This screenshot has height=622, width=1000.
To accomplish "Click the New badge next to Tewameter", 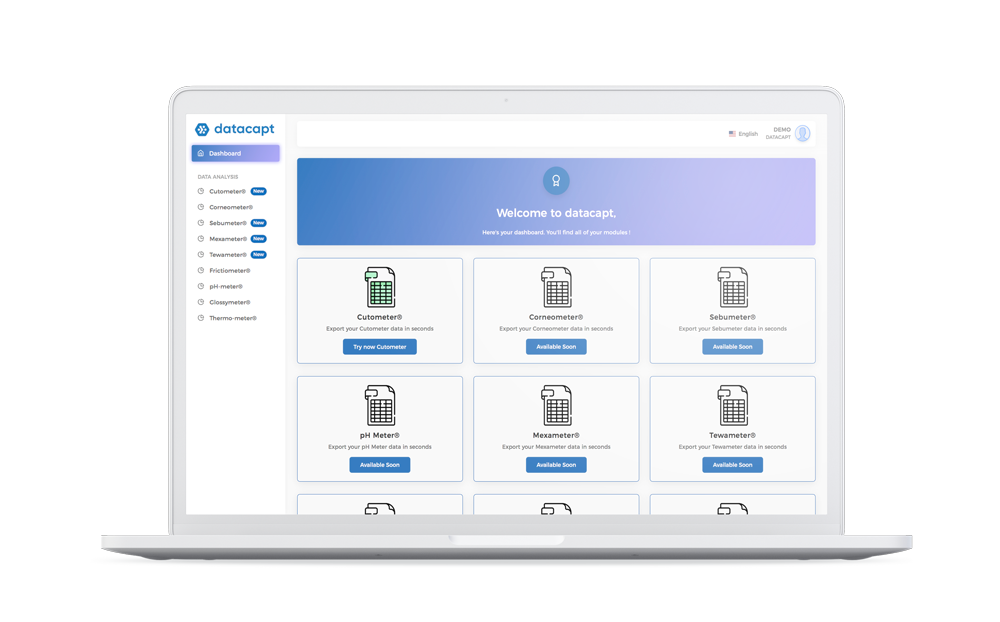I will 258,255.
